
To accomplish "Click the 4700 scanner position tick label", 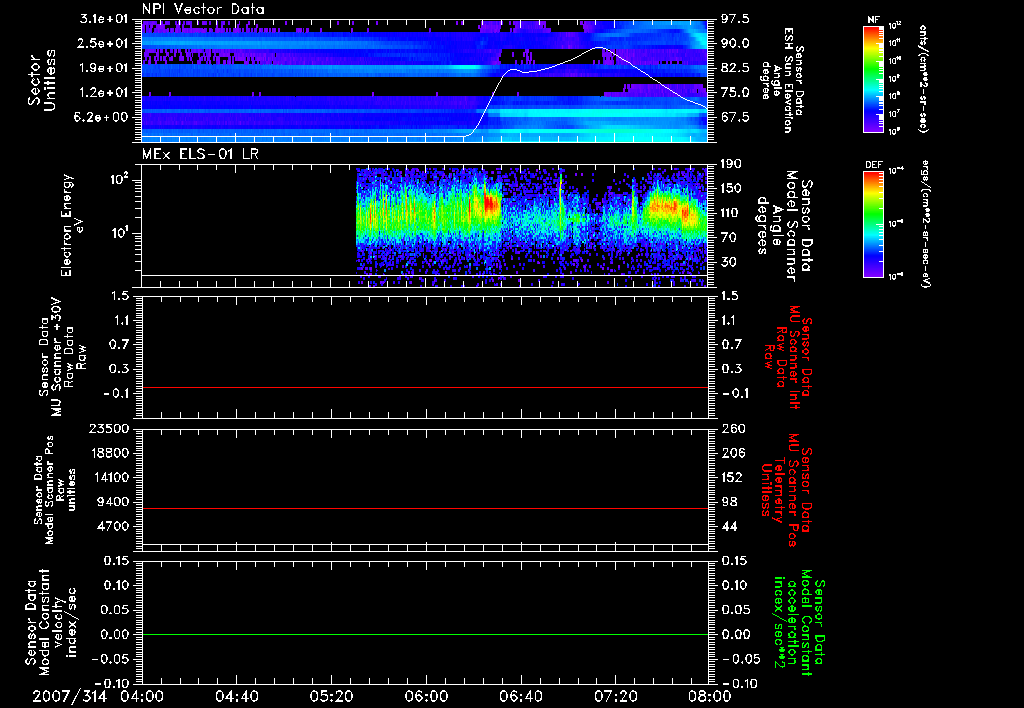I will (x=114, y=526).
